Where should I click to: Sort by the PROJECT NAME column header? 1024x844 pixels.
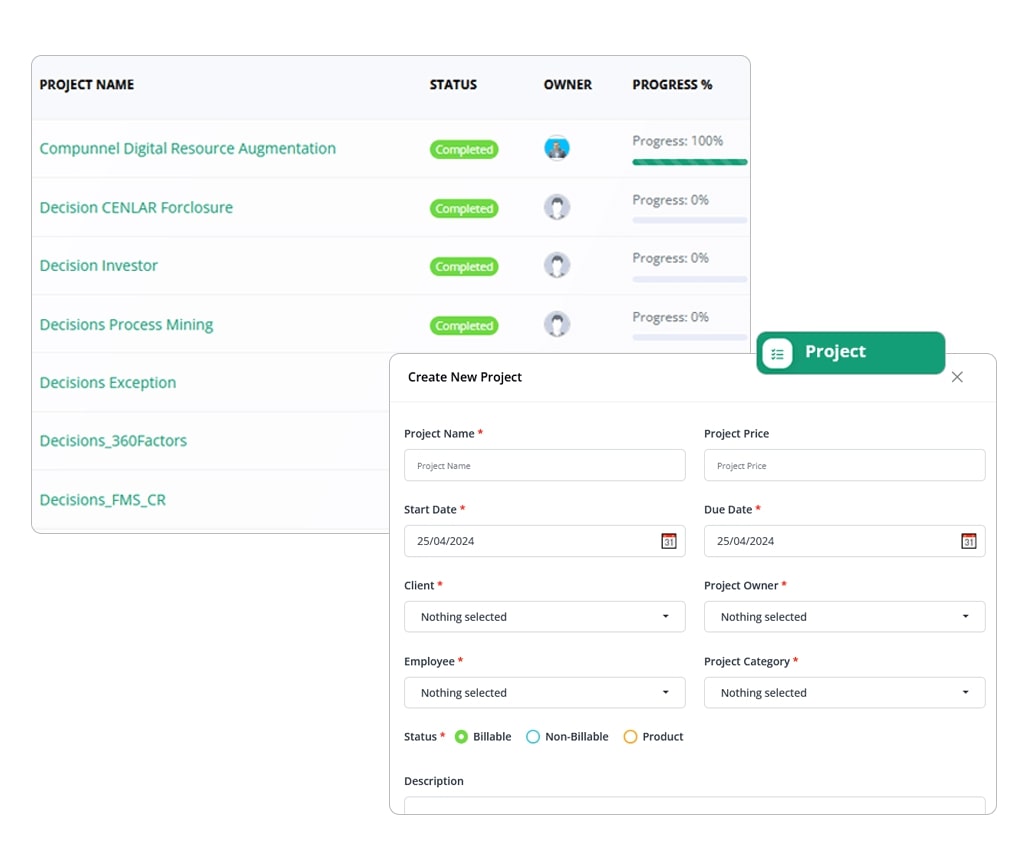(87, 85)
